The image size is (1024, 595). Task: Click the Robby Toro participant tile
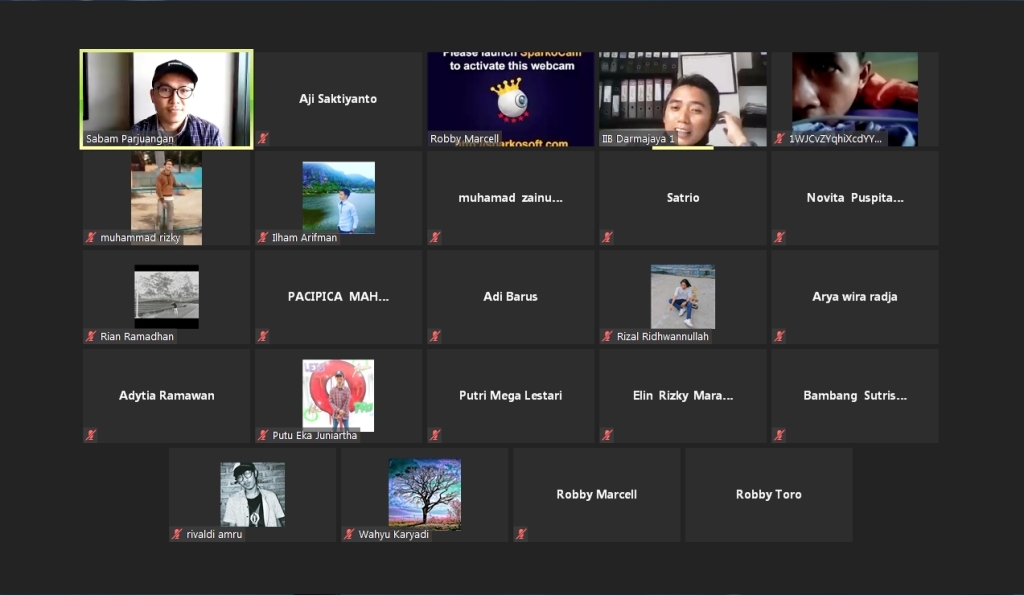coord(769,494)
